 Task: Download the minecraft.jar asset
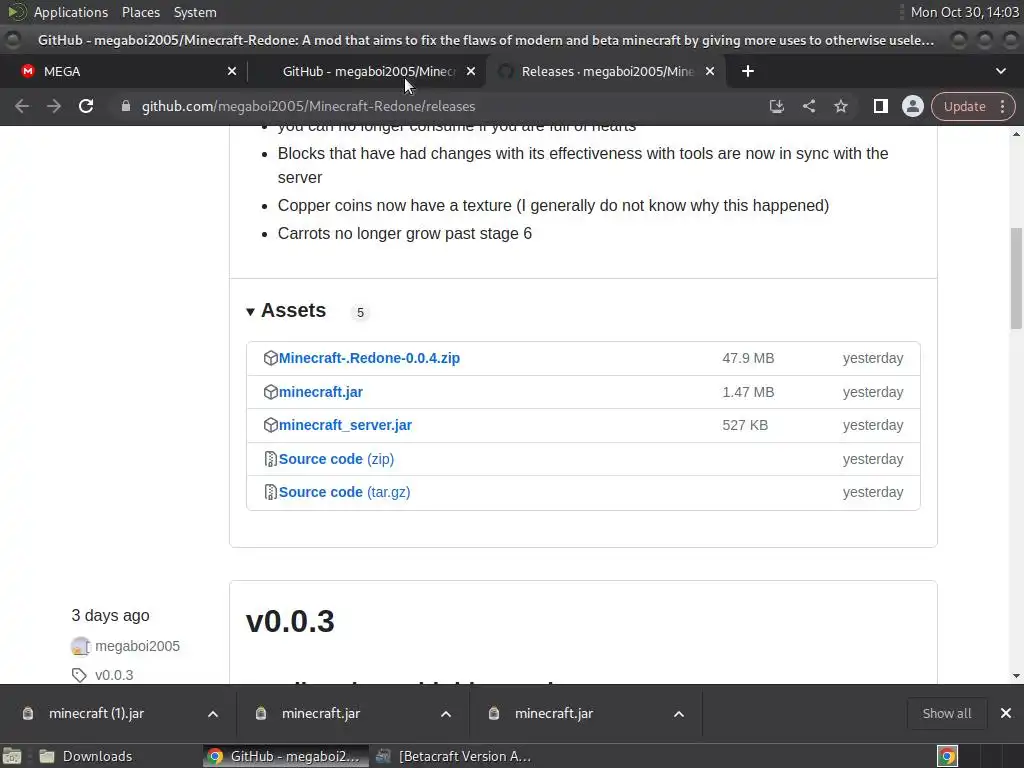point(321,392)
